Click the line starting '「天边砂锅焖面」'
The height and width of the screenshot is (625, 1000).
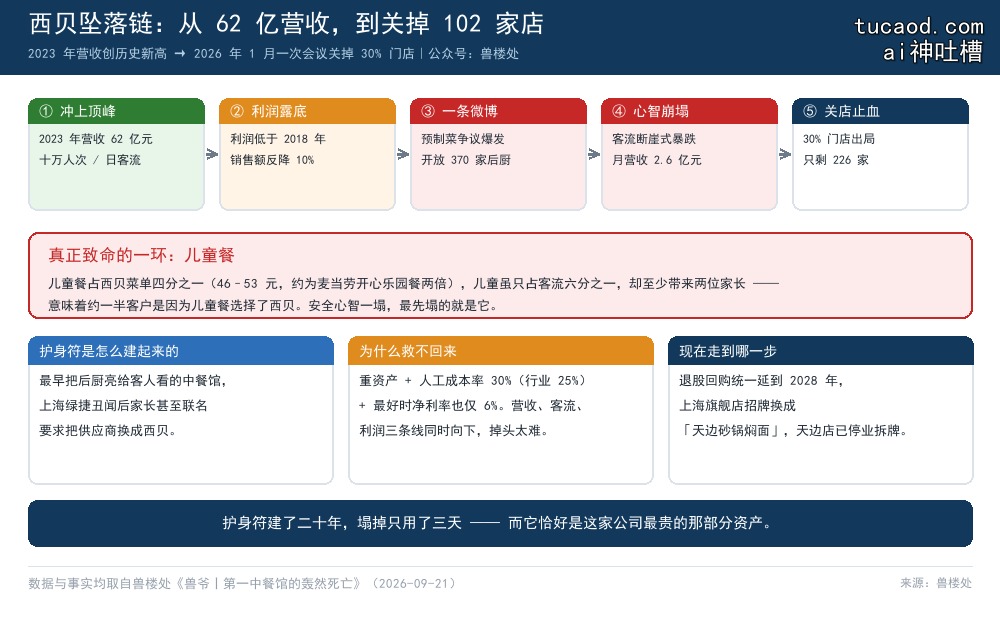pos(793,430)
